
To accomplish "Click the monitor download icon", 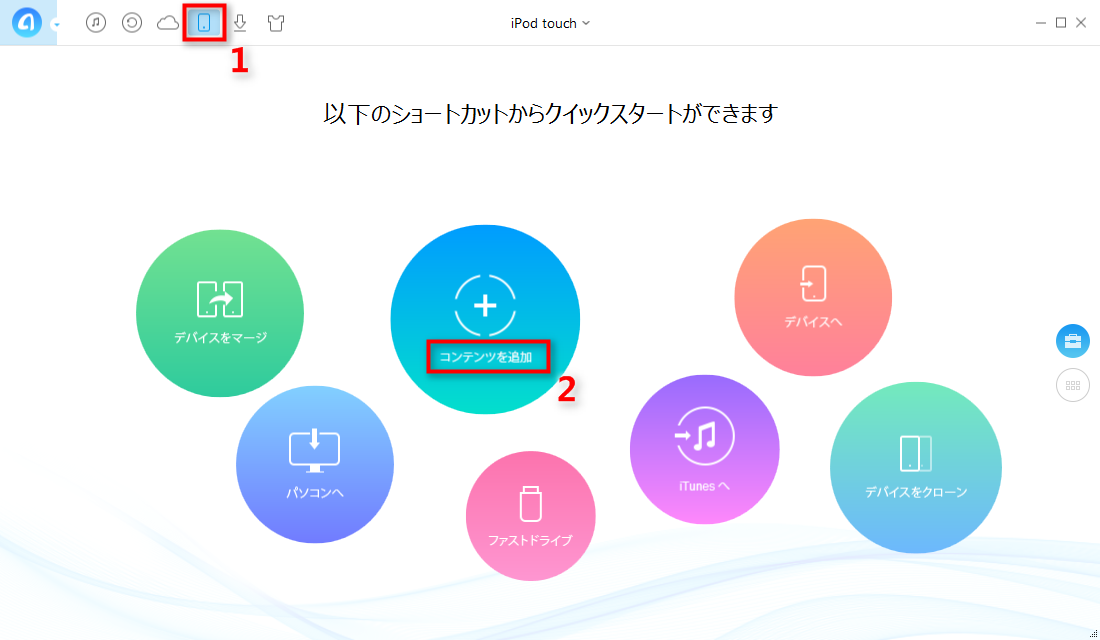I will [314, 450].
